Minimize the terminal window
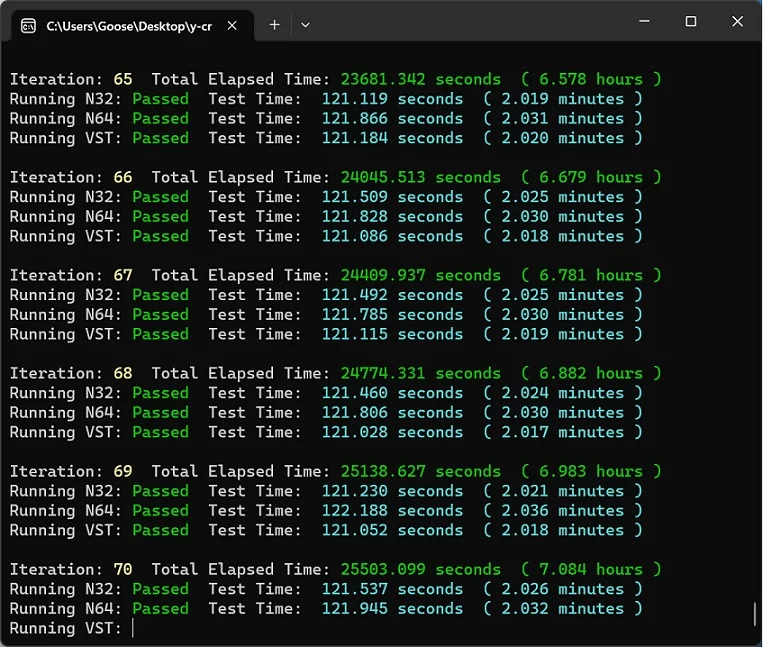 644,21
